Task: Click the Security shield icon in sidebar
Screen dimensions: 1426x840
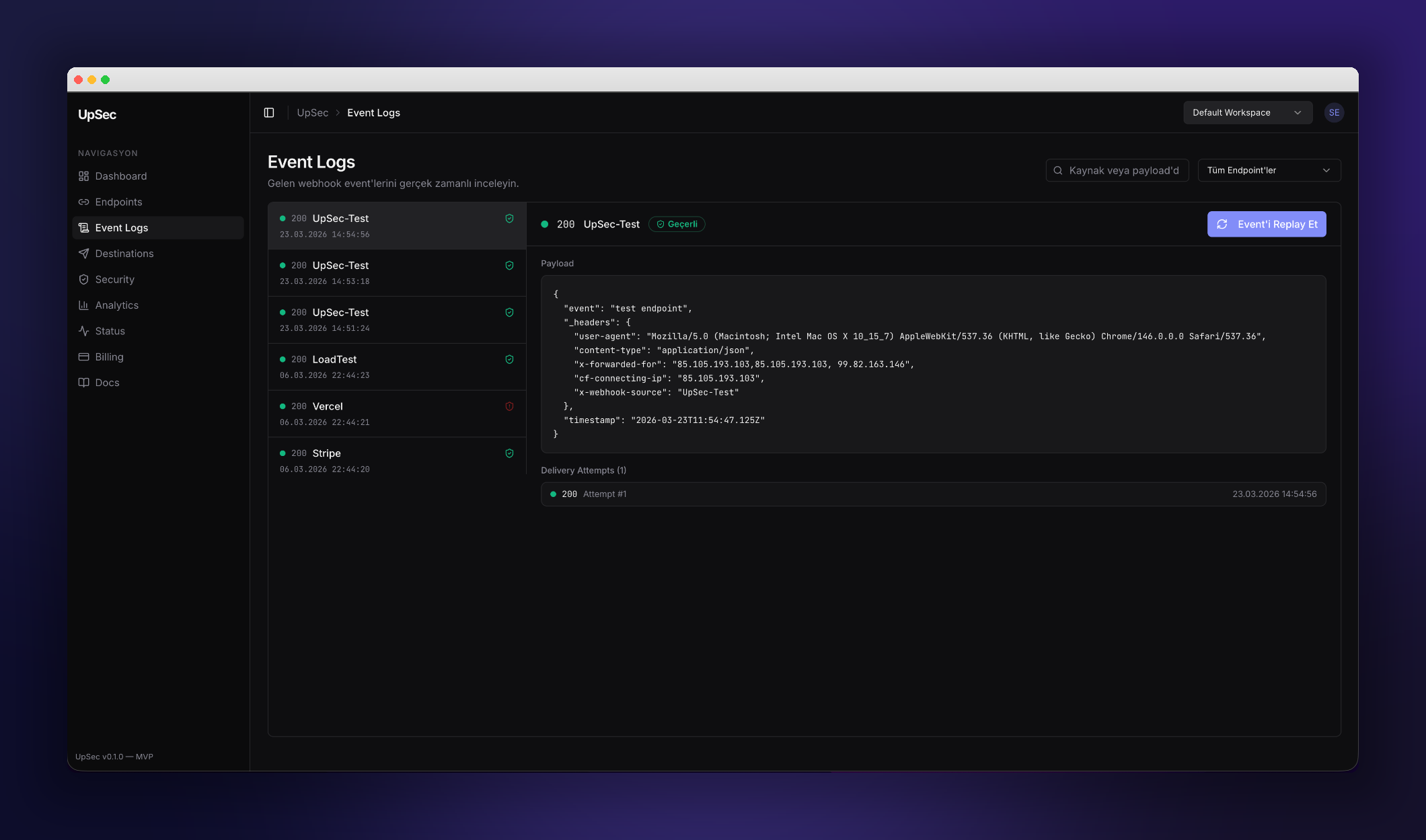Action: point(83,279)
